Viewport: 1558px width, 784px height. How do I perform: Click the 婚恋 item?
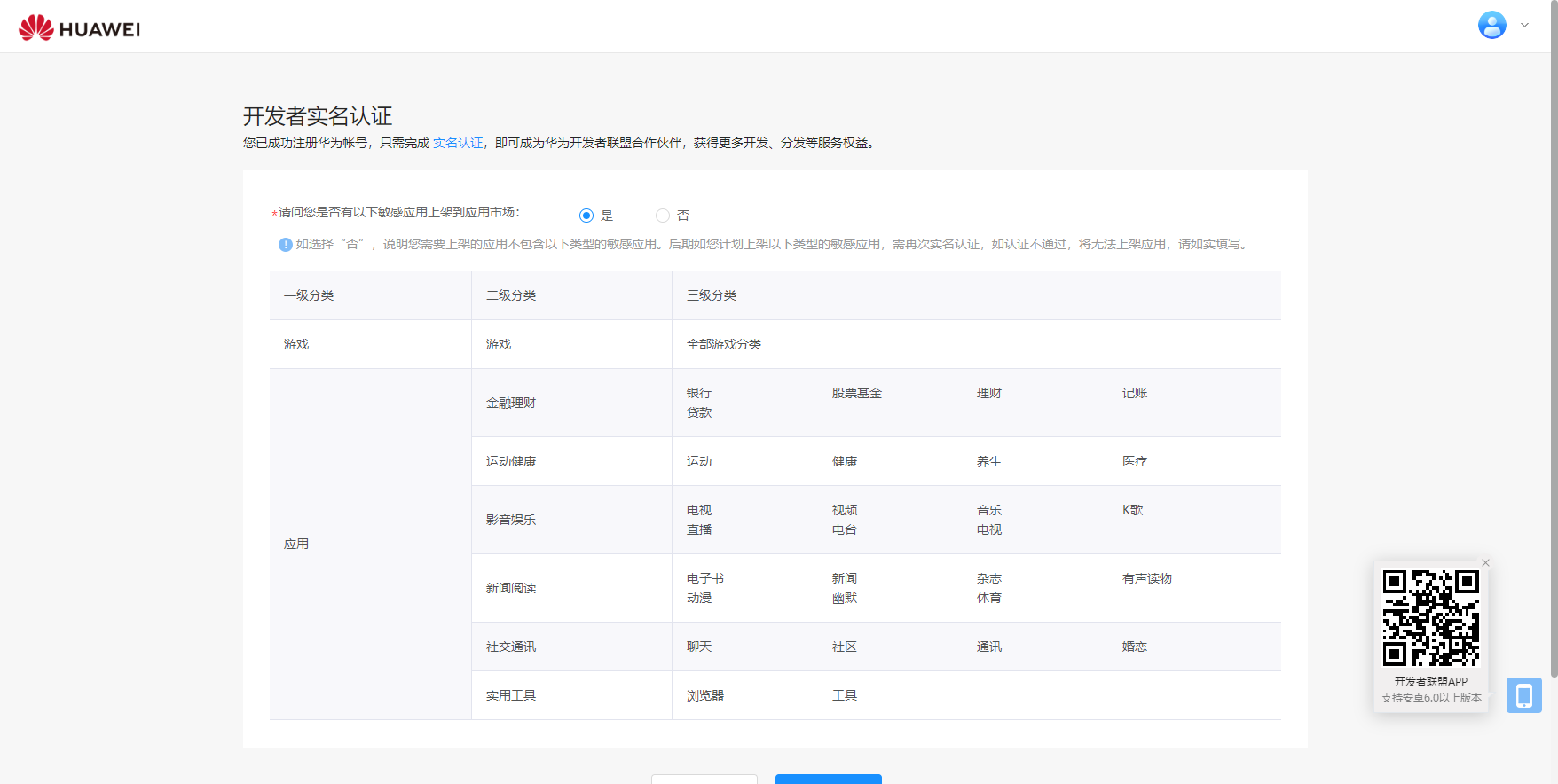pos(1135,647)
